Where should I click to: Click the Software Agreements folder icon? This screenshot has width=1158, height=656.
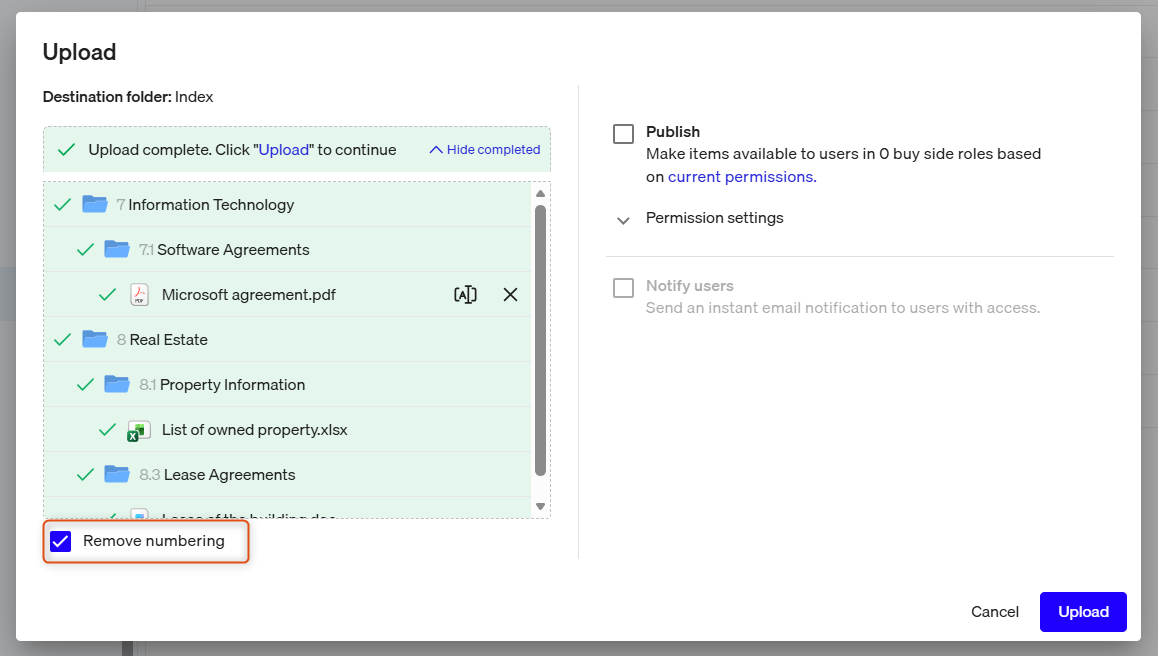(117, 249)
